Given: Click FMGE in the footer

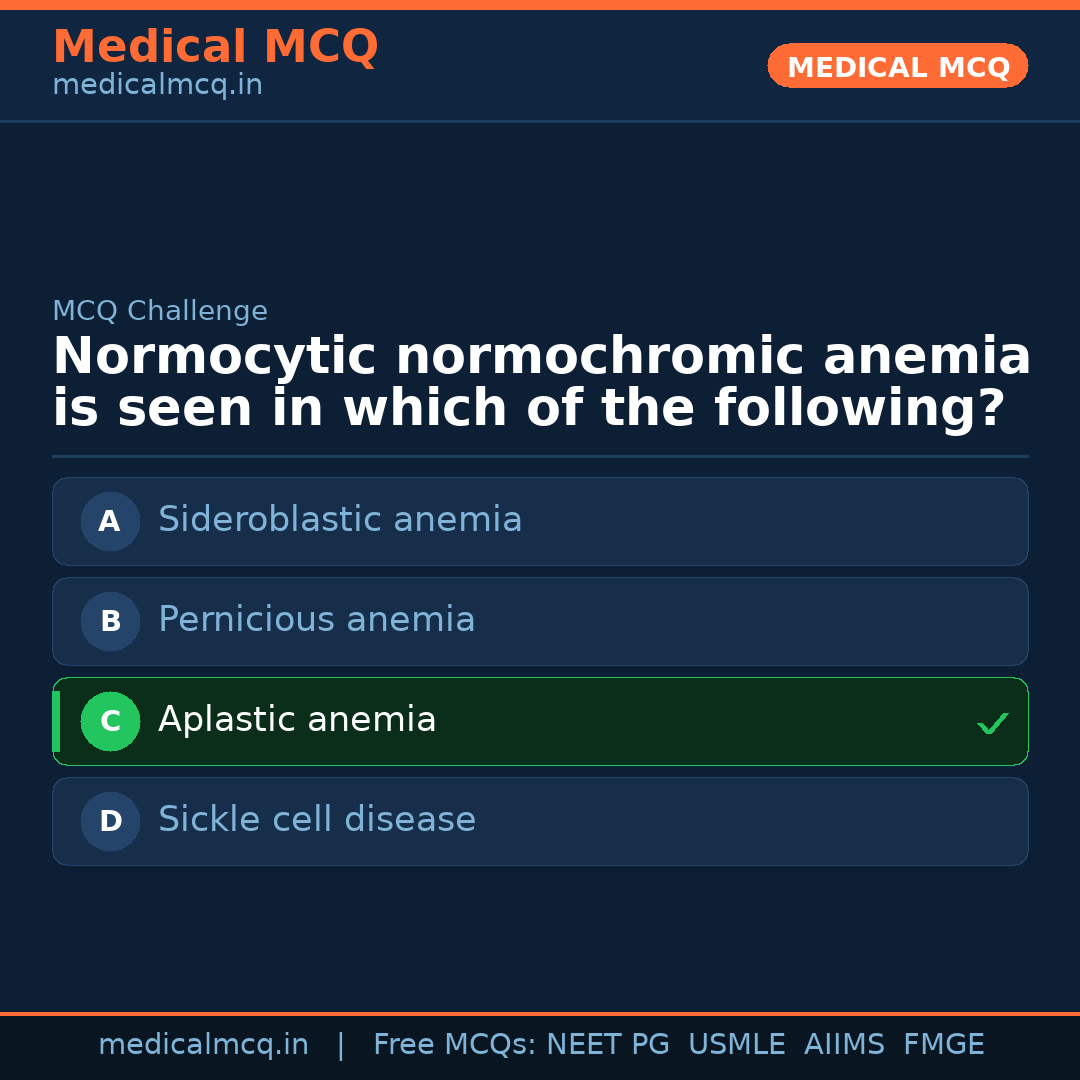Looking at the screenshot, I should (943, 1045).
